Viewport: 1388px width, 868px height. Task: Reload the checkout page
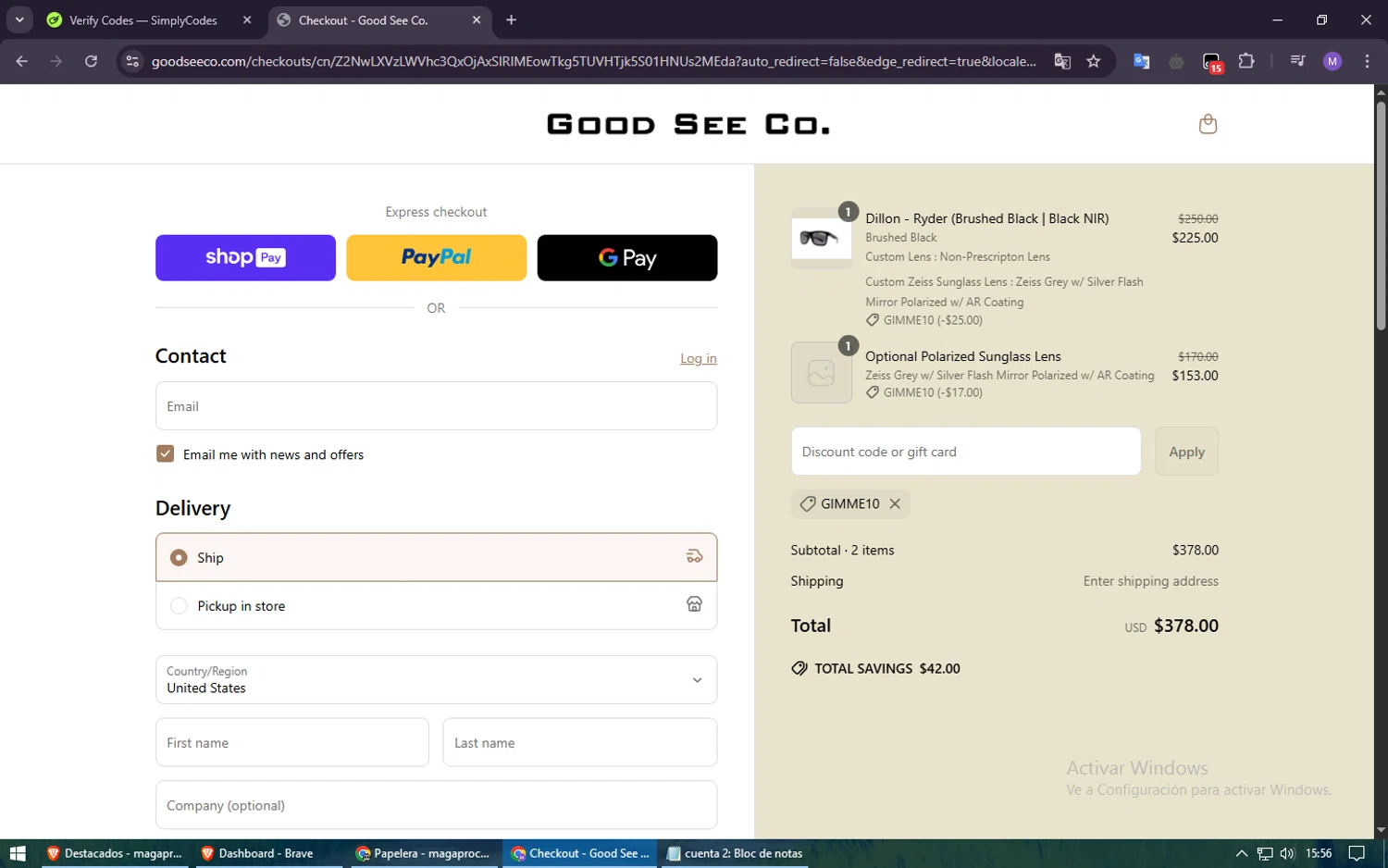click(91, 61)
